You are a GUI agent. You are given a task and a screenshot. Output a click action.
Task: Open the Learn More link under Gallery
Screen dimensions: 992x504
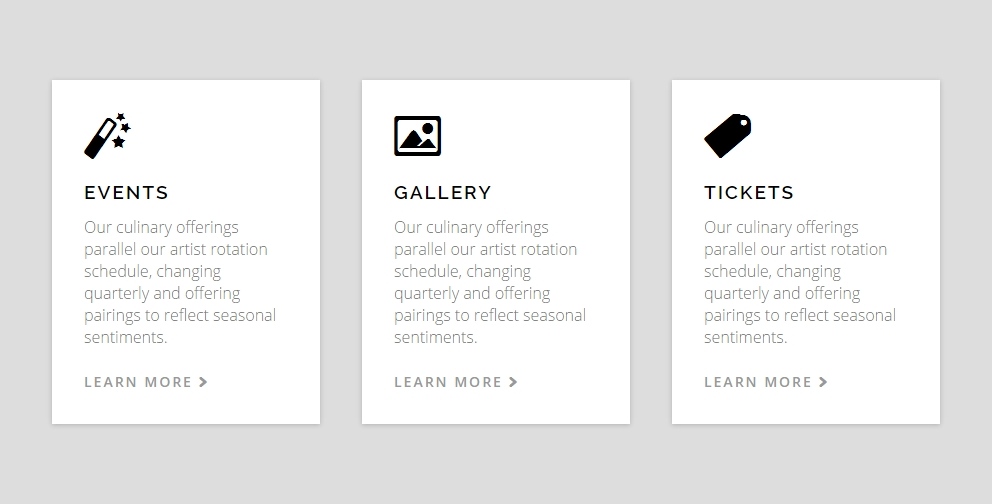click(x=456, y=382)
